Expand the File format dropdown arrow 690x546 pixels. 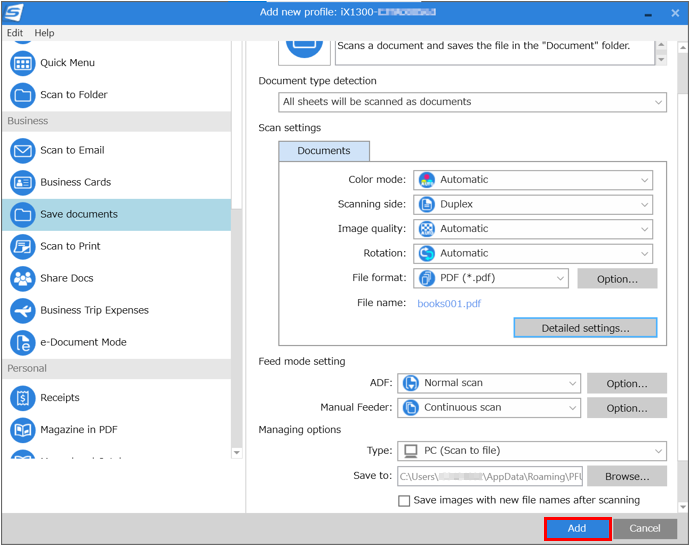(x=560, y=278)
